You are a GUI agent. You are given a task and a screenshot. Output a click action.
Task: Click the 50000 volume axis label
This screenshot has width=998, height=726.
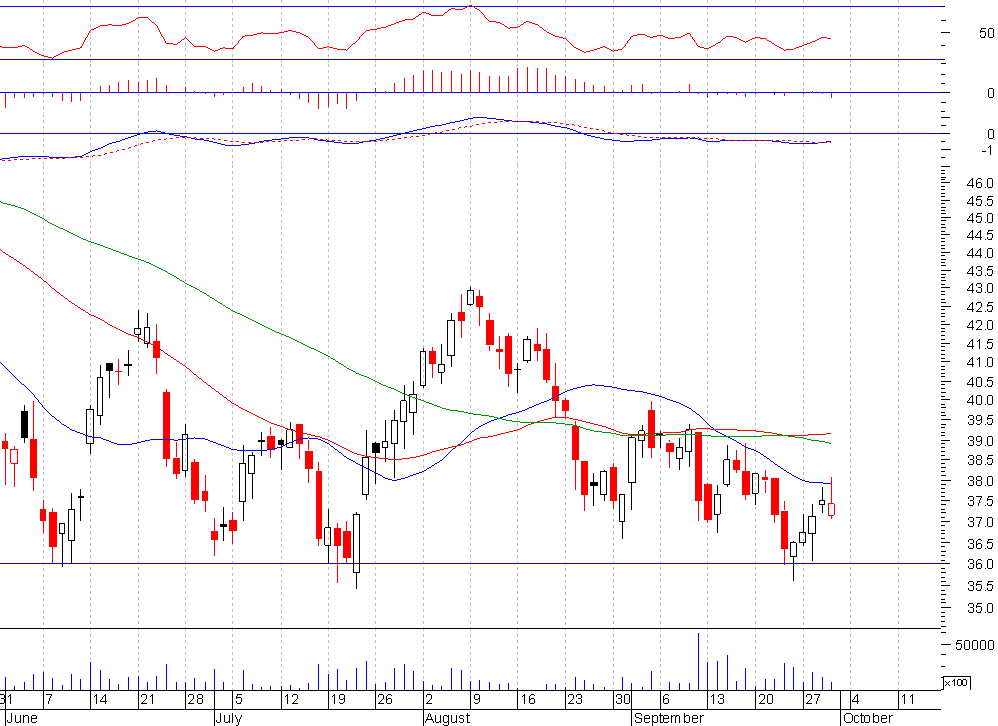(974, 645)
